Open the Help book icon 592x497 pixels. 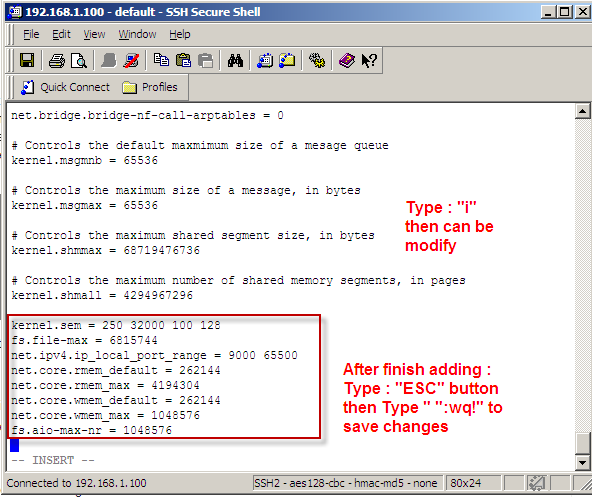click(x=347, y=60)
